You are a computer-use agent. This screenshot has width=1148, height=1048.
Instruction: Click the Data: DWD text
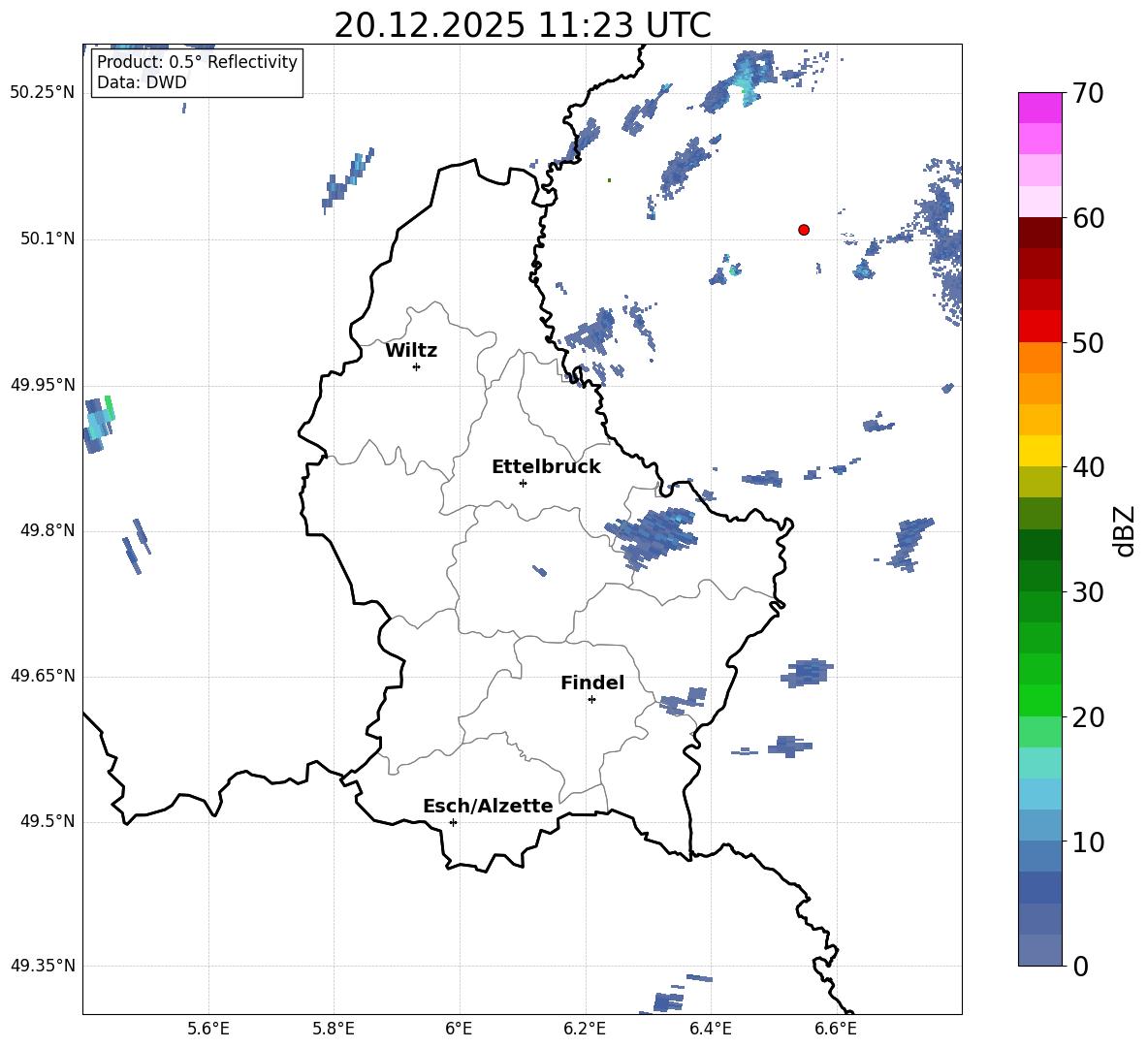pyautogui.click(x=142, y=82)
